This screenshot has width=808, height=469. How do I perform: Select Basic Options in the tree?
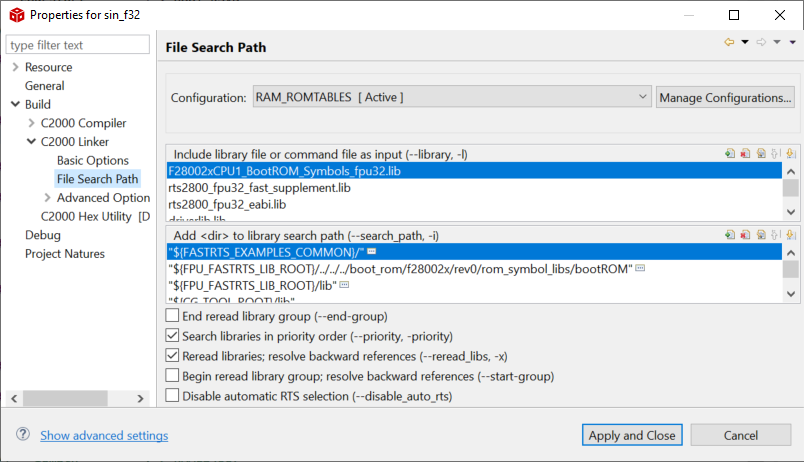93,160
